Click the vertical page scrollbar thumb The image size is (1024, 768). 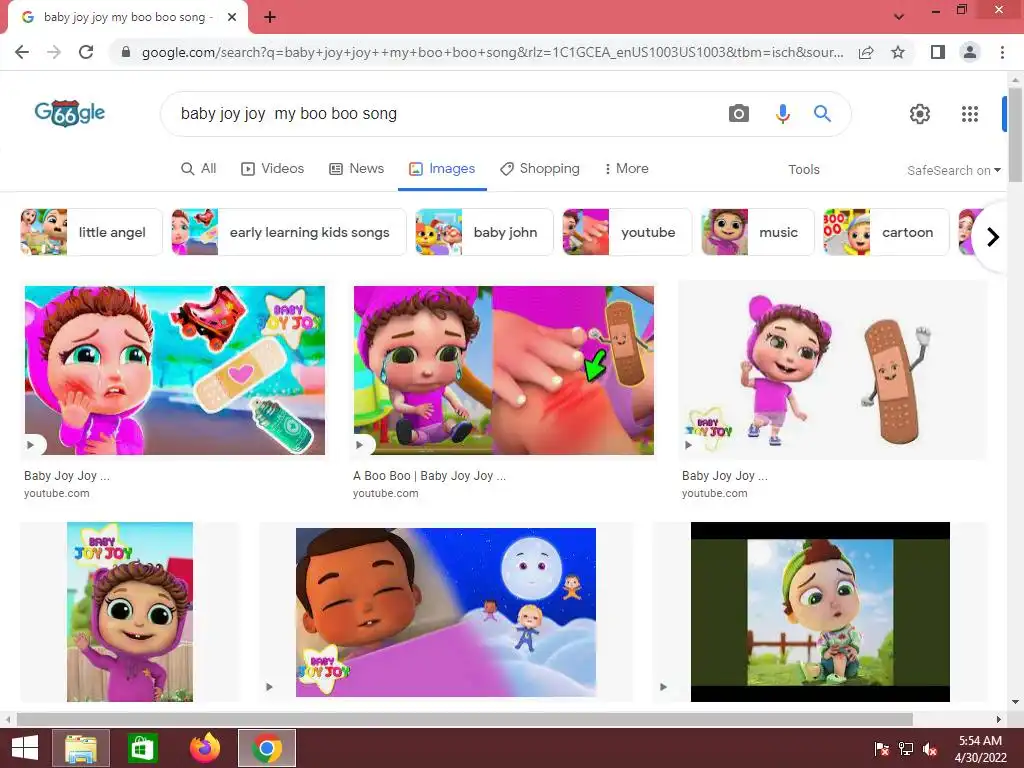1015,136
